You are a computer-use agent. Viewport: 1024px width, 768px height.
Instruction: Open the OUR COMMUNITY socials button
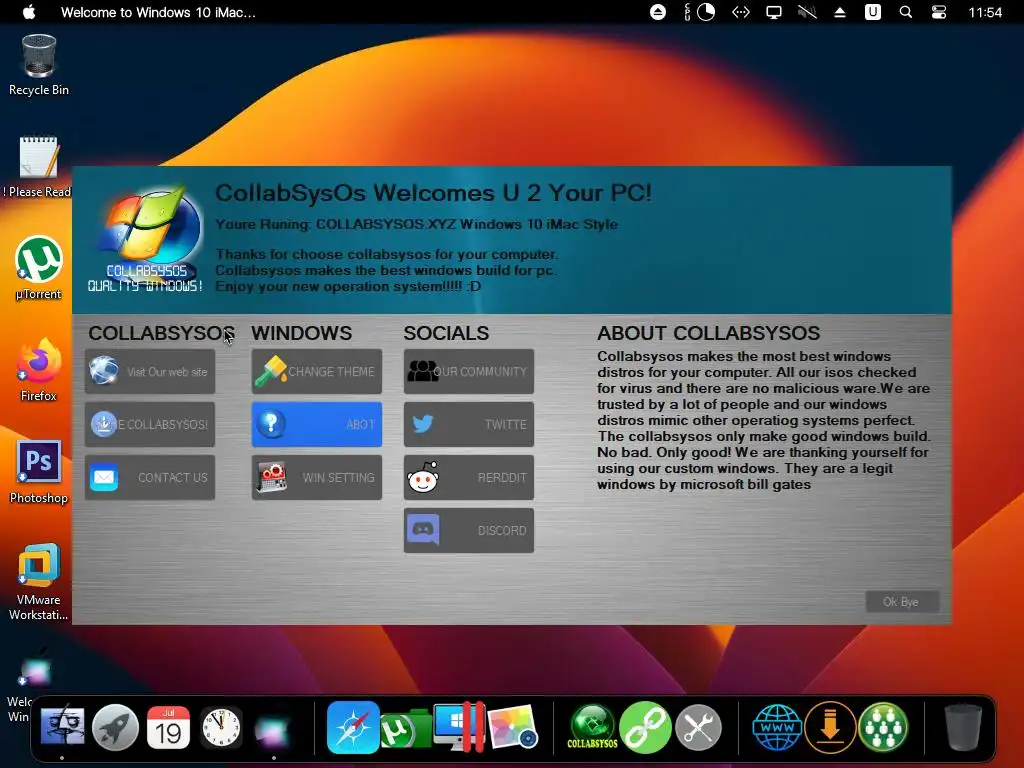469,372
